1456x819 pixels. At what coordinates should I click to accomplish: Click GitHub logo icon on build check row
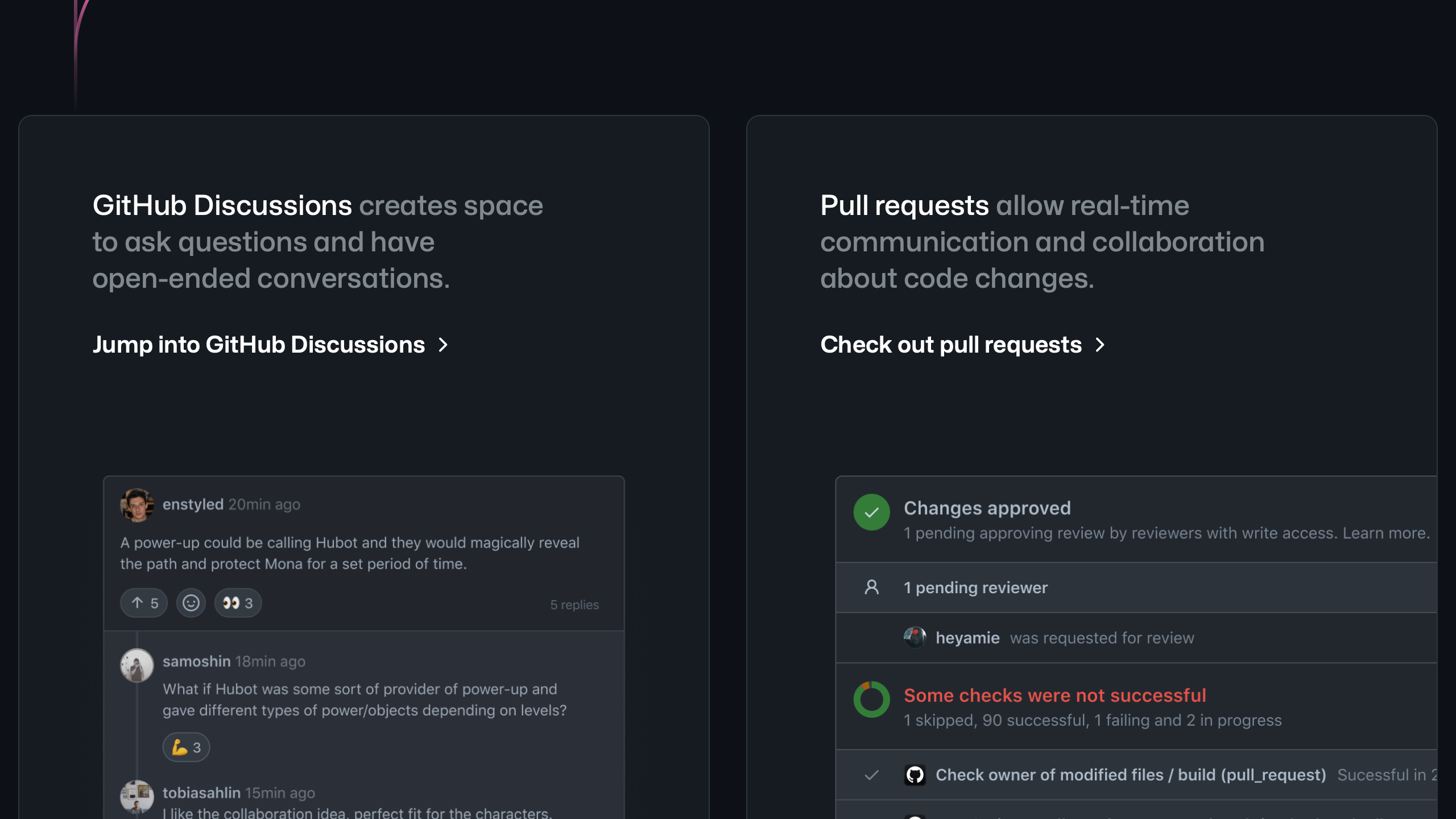click(915, 775)
